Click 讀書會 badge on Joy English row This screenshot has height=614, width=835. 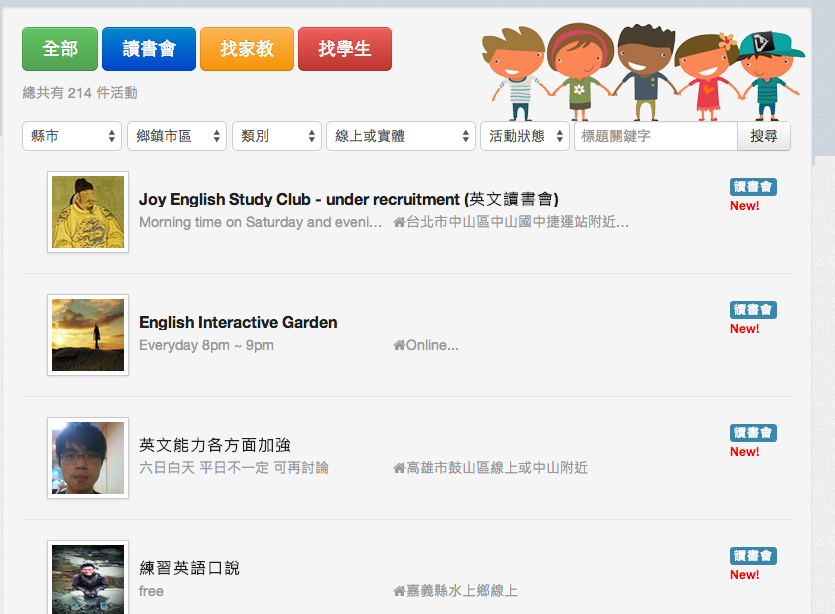pyautogui.click(x=753, y=187)
